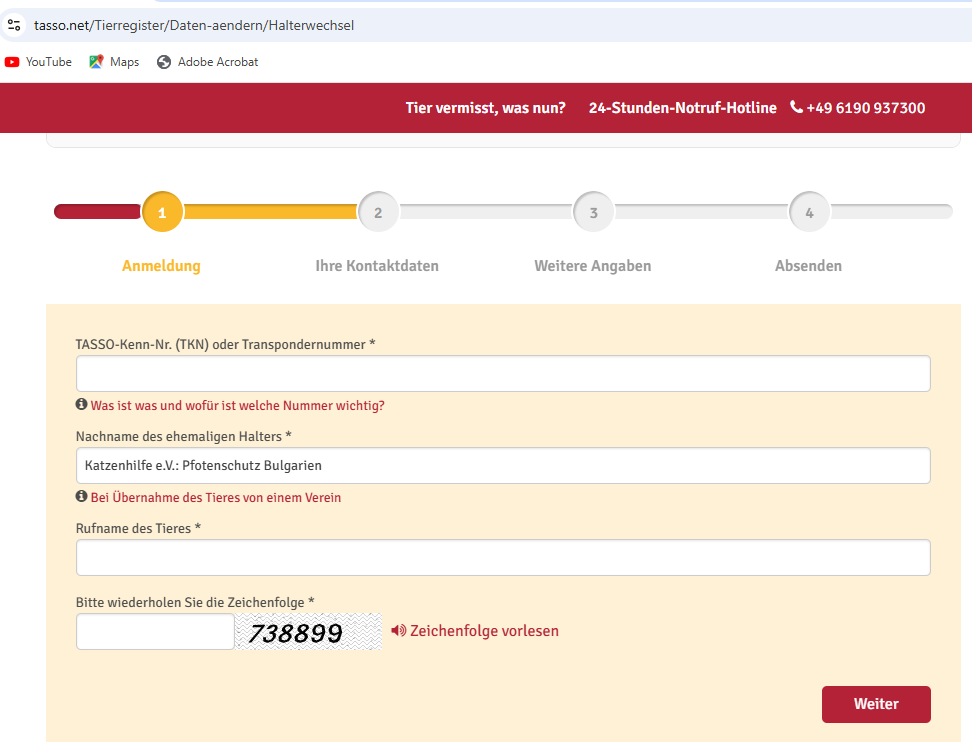Click the phone icon beside hotline number
Viewport: 972px width, 742px height.
[796, 107]
